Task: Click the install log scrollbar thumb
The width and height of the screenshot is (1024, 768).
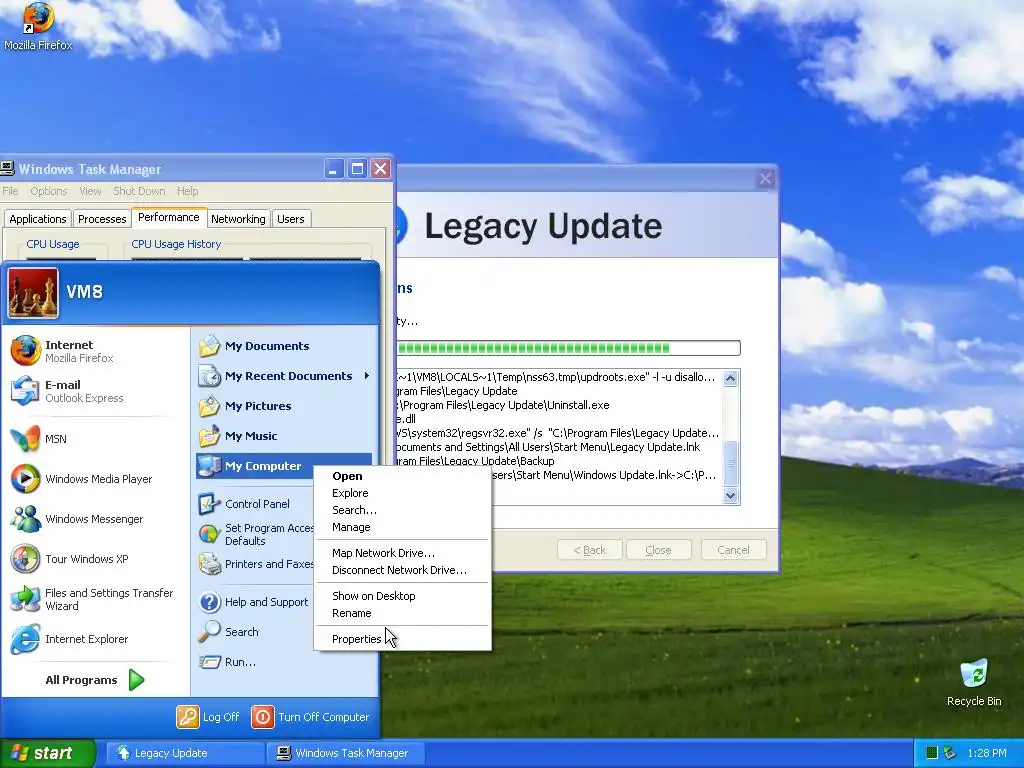Action: (731, 463)
